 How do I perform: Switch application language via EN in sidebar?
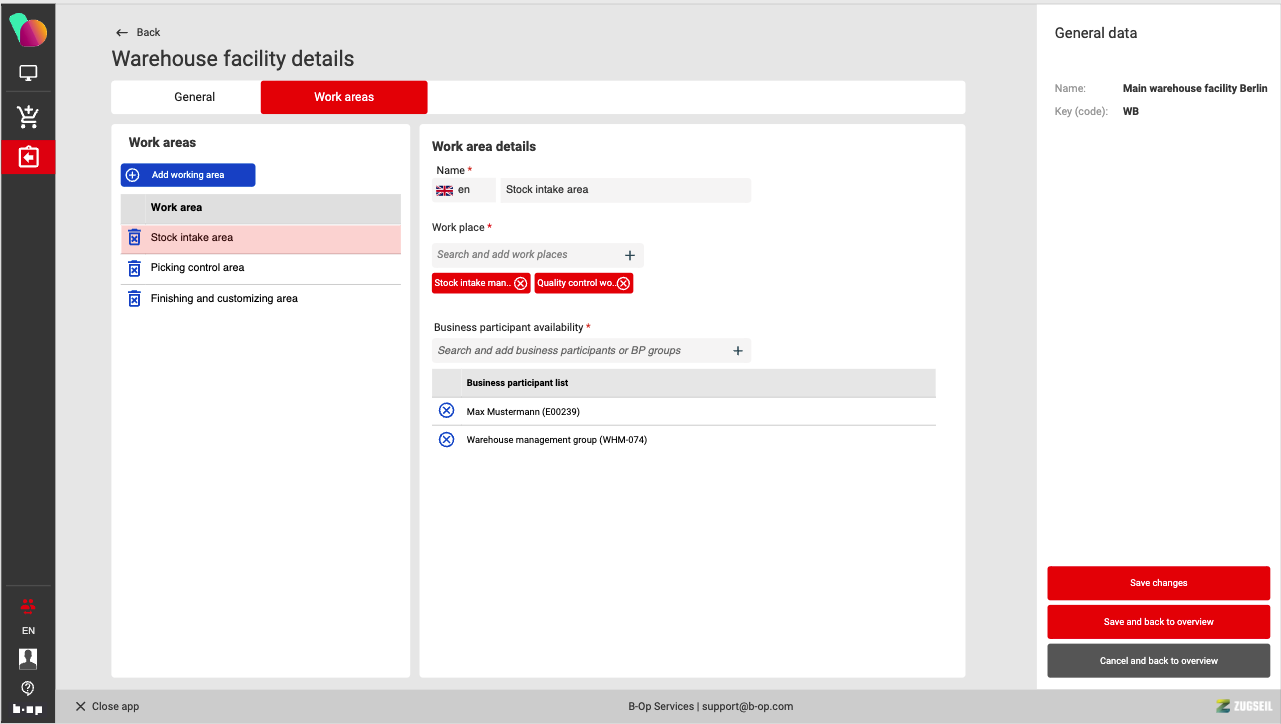tap(28, 631)
